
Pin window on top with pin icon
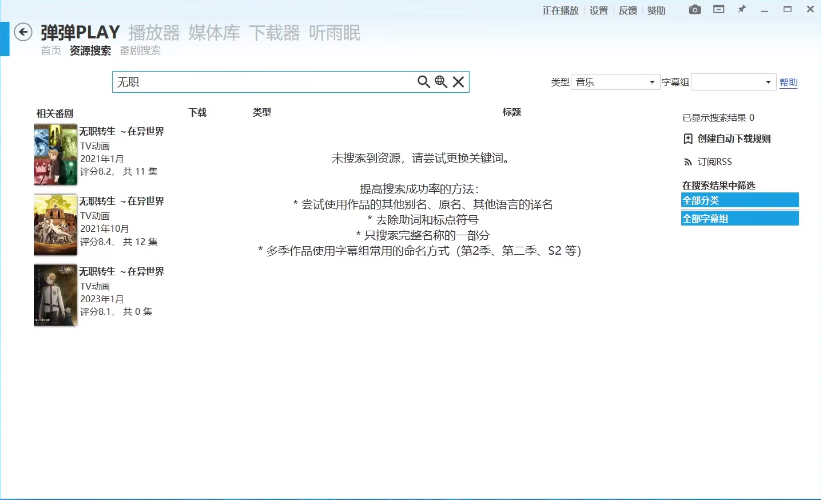(741, 9)
